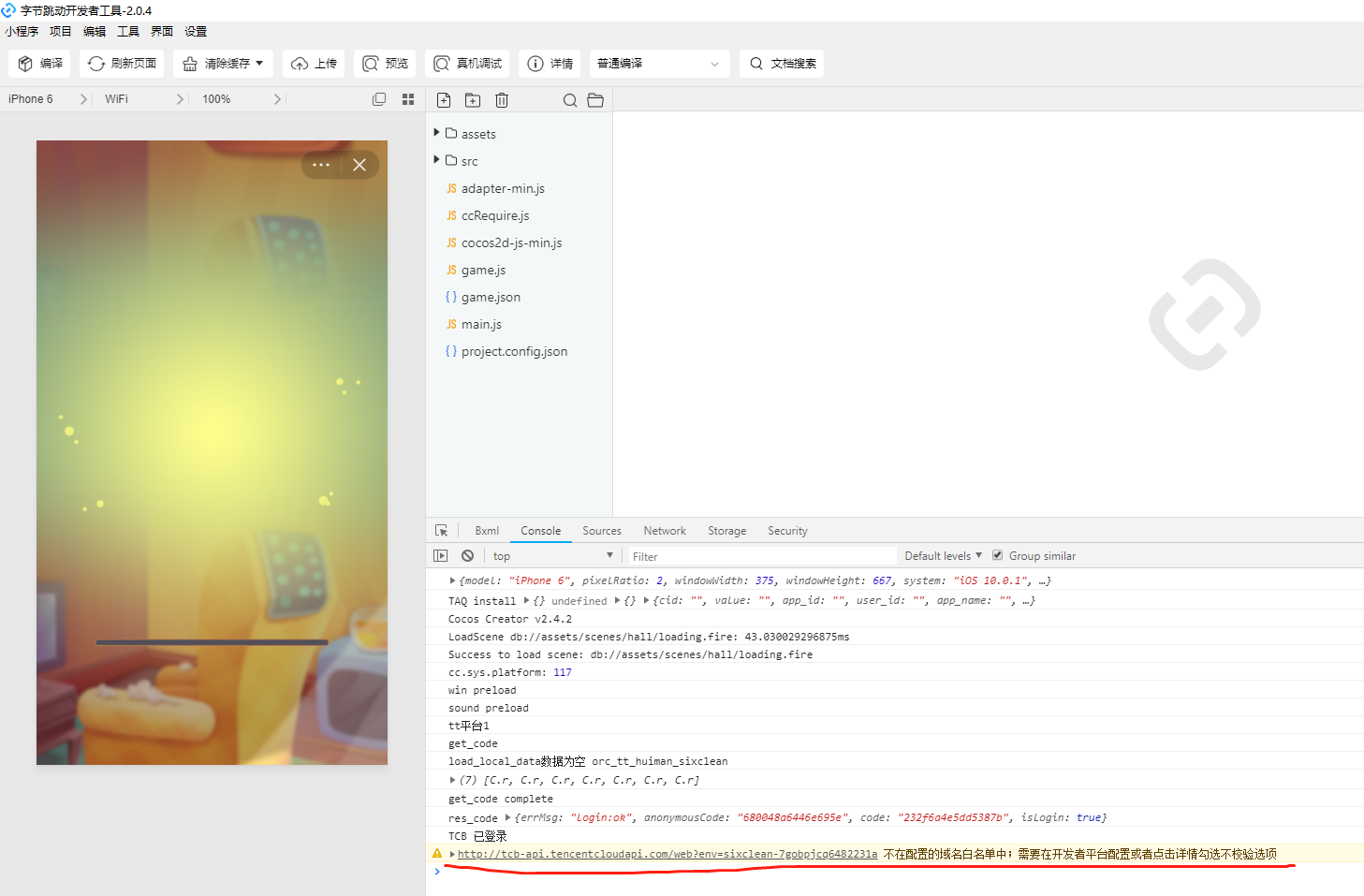Open the 小程序 menu
The height and width of the screenshot is (896, 1364).
[x=22, y=32]
